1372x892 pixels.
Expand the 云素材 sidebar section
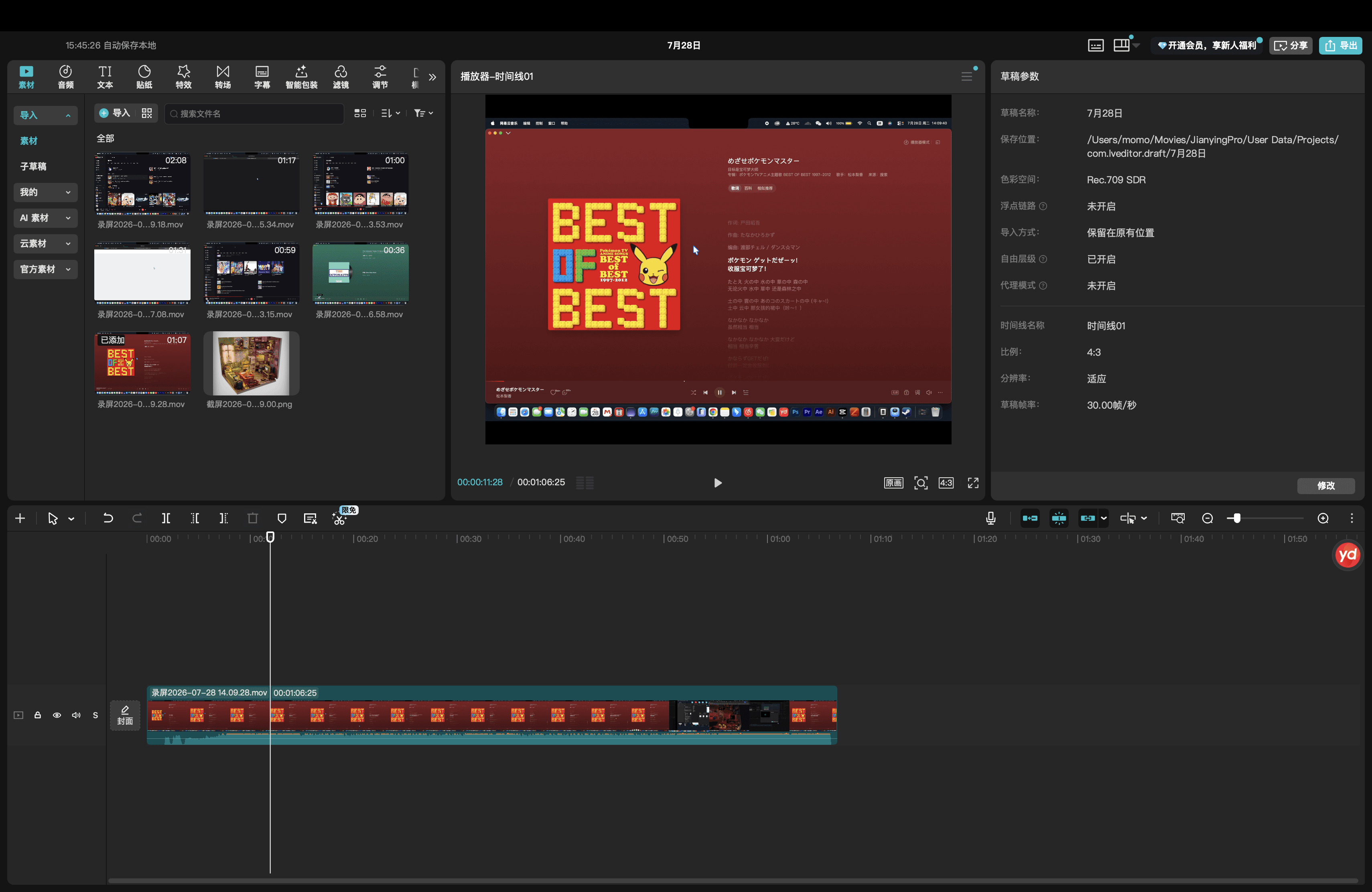click(x=46, y=243)
